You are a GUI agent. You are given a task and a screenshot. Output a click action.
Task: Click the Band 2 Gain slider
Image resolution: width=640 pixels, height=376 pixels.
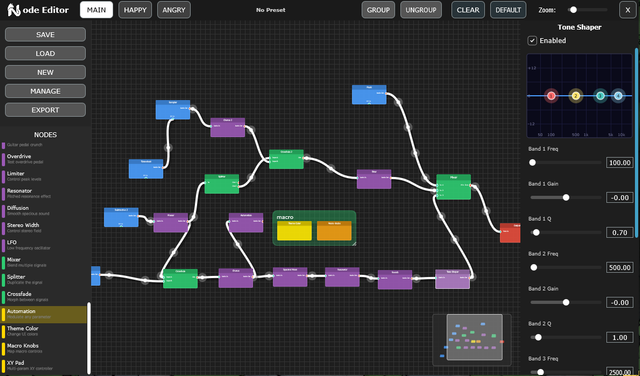[x=566, y=303]
